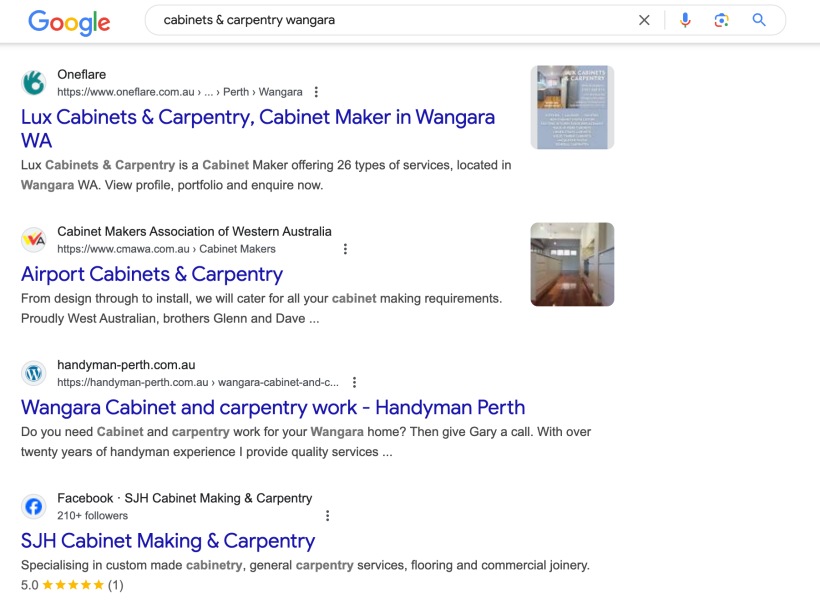Click the handyman-perth.com.au site name

pyautogui.click(x=126, y=365)
